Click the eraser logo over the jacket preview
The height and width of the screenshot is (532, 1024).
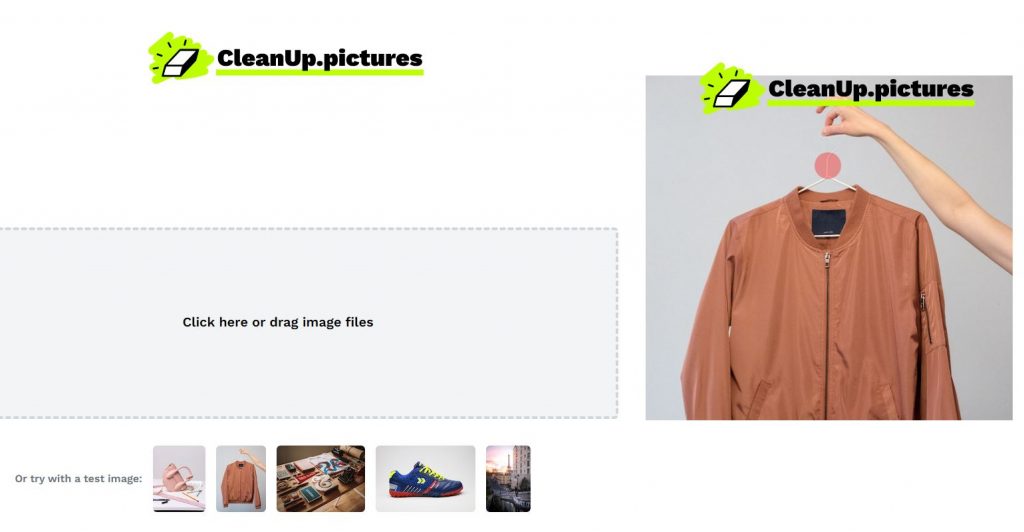tap(731, 89)
